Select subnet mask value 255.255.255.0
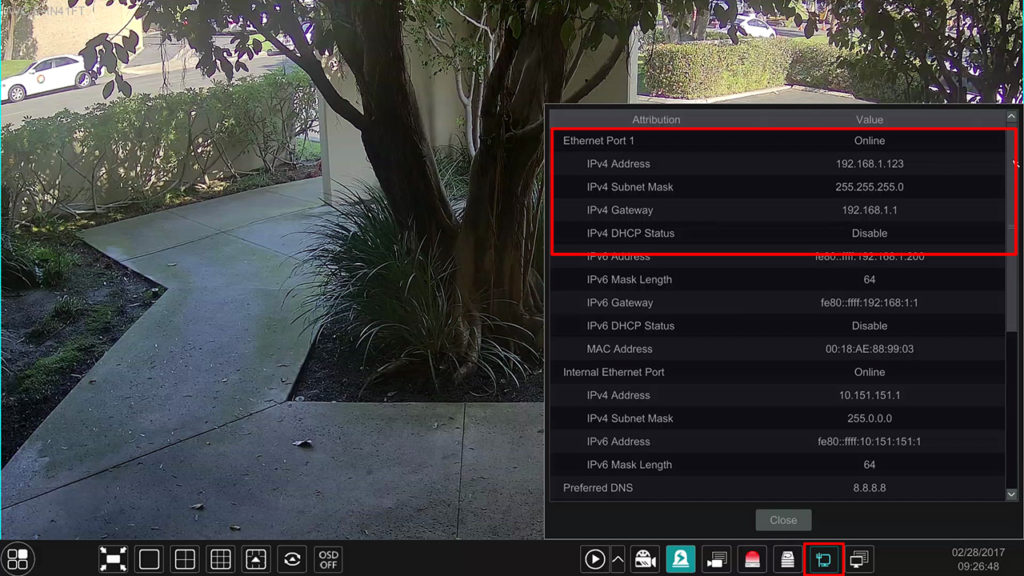Viewport: 1024px width, 576px height. (x=869, y=187)
